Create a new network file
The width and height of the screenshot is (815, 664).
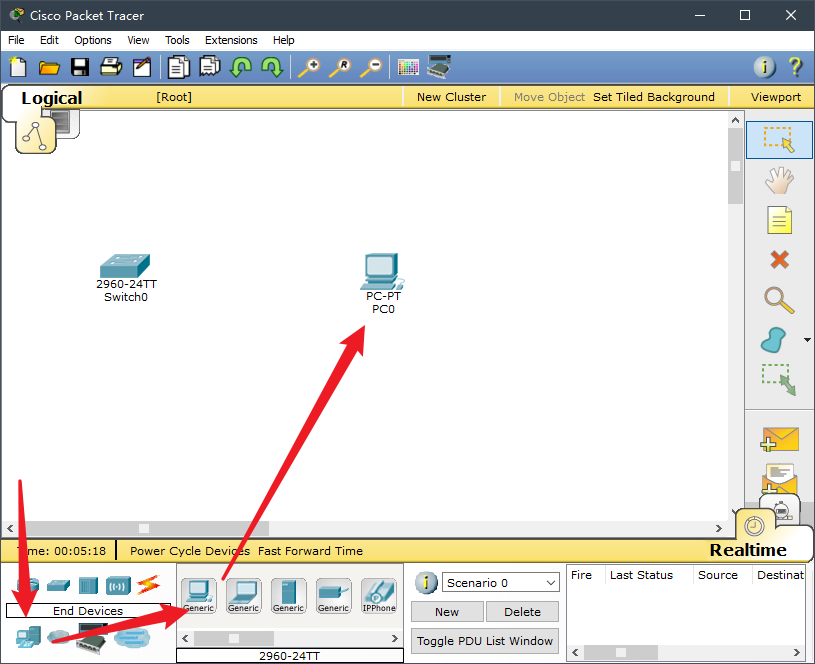point(18,67)
